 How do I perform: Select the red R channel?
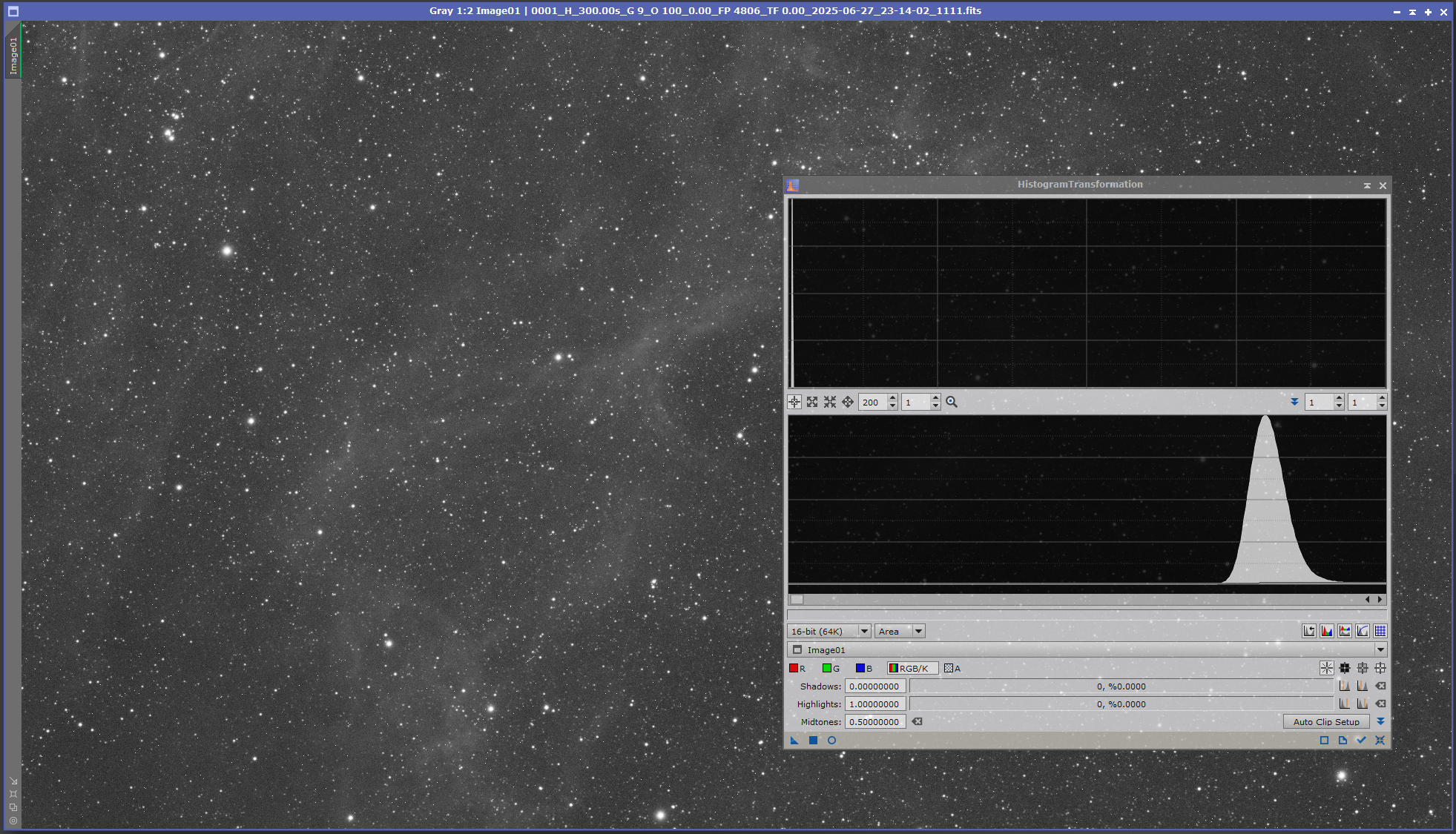[797, 668]
